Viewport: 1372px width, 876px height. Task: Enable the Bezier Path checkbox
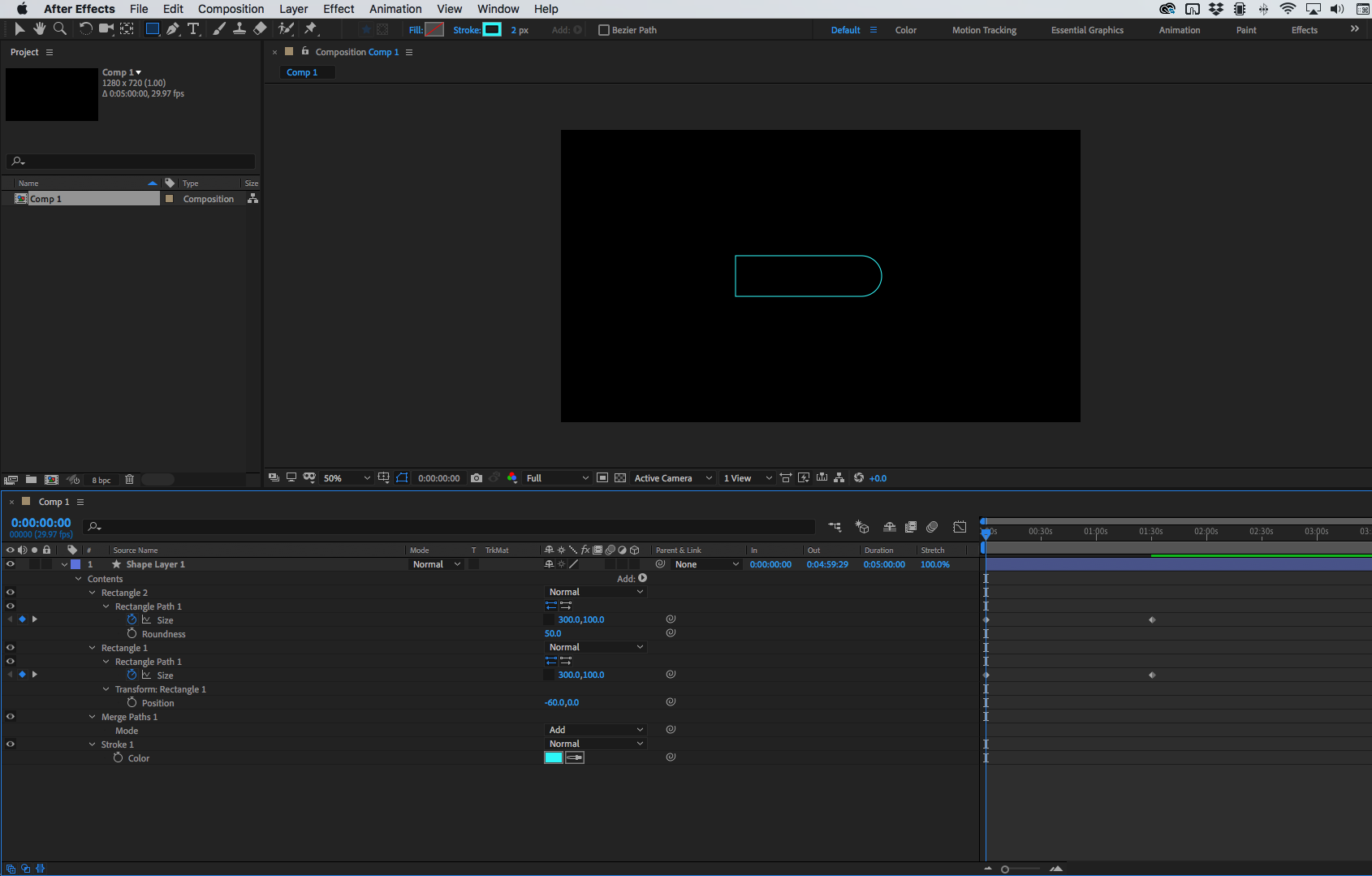(604, 29)
